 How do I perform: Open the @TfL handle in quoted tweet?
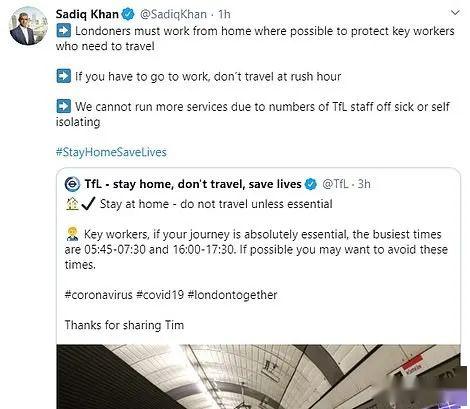click(336, 184)
